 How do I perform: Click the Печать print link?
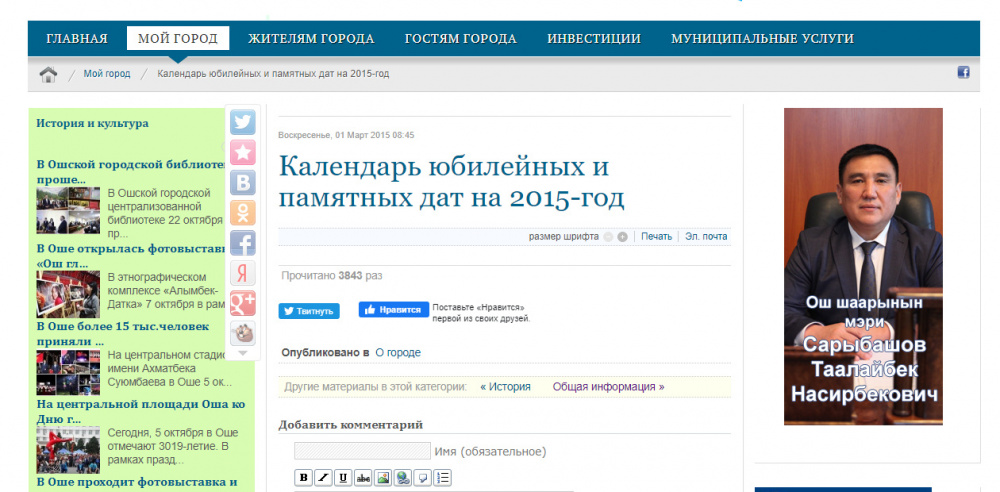coord(656,237)
